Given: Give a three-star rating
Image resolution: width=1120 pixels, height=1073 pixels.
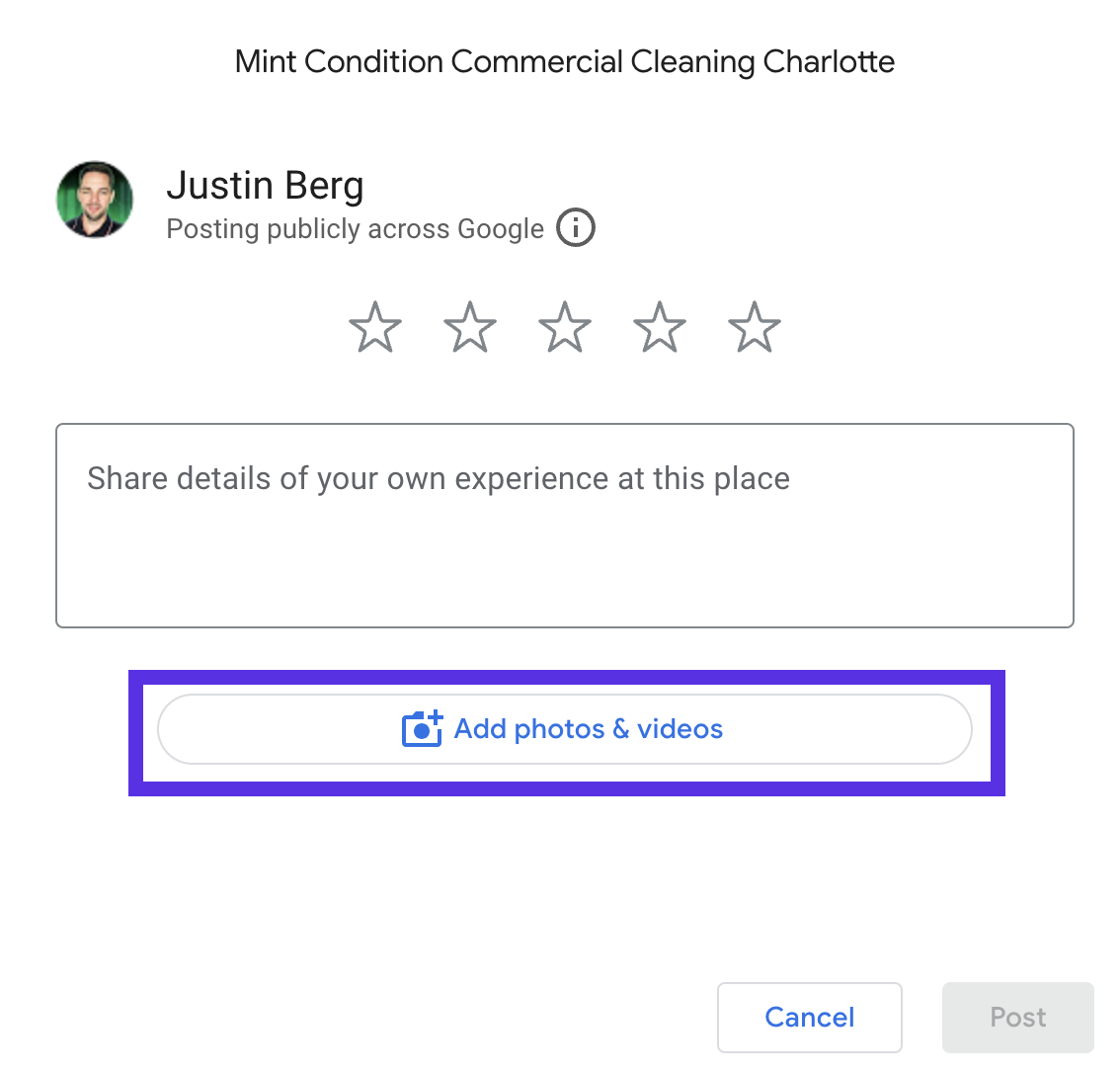Looking at the screenshot, I should [565, 327].
